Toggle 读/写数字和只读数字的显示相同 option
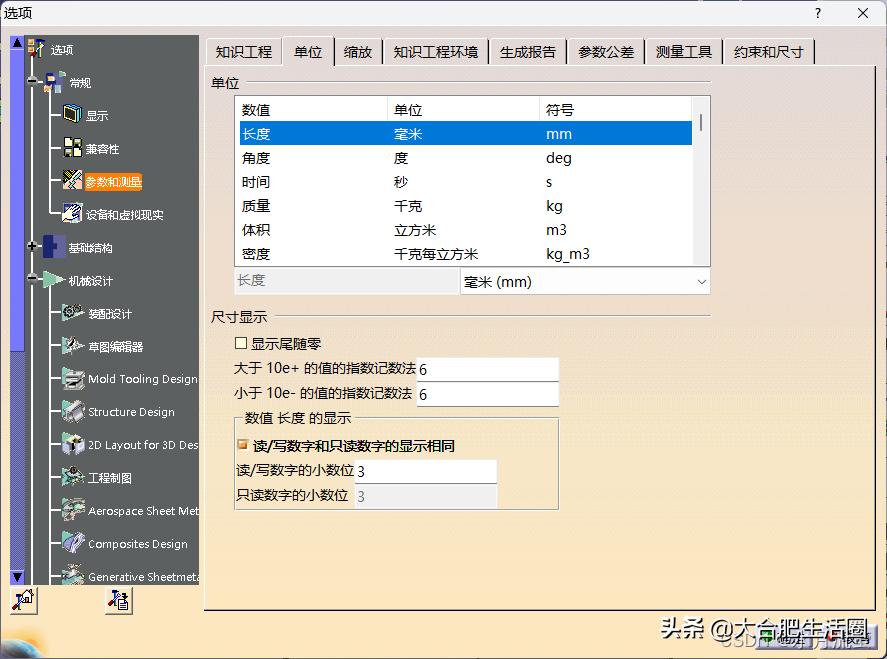887x659 pixels. tap(240, 447)
